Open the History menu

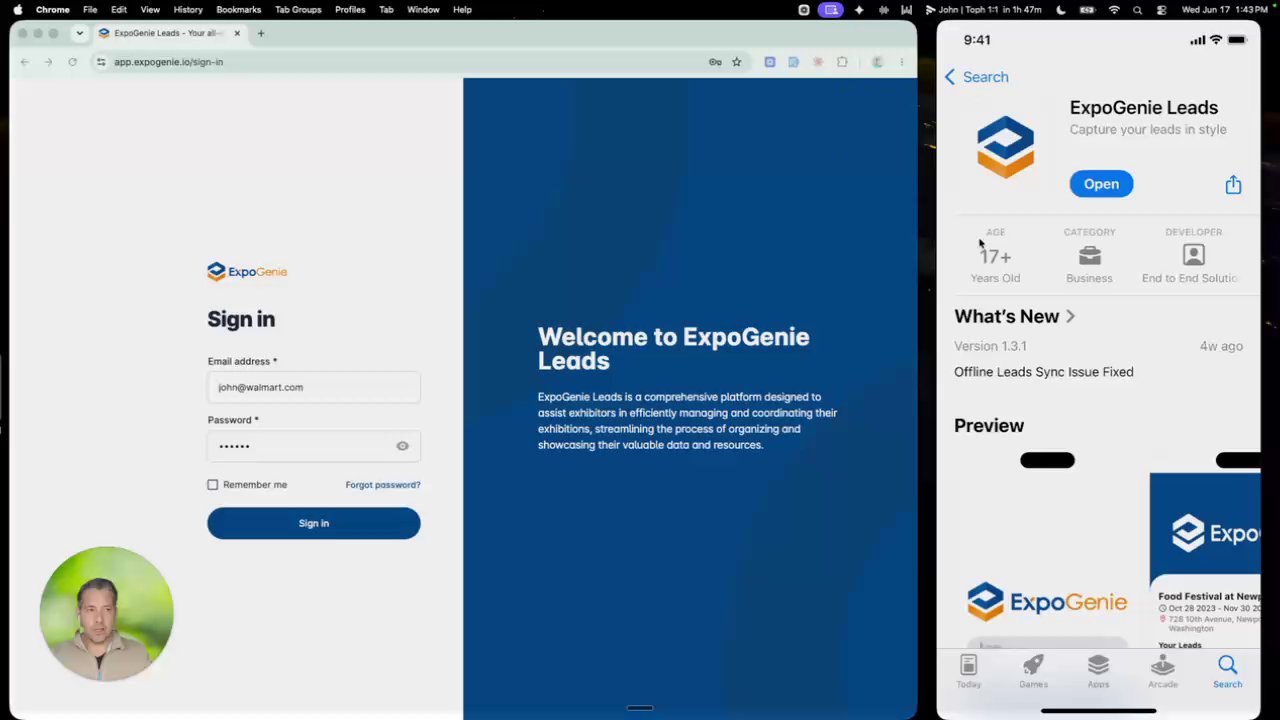188,10
